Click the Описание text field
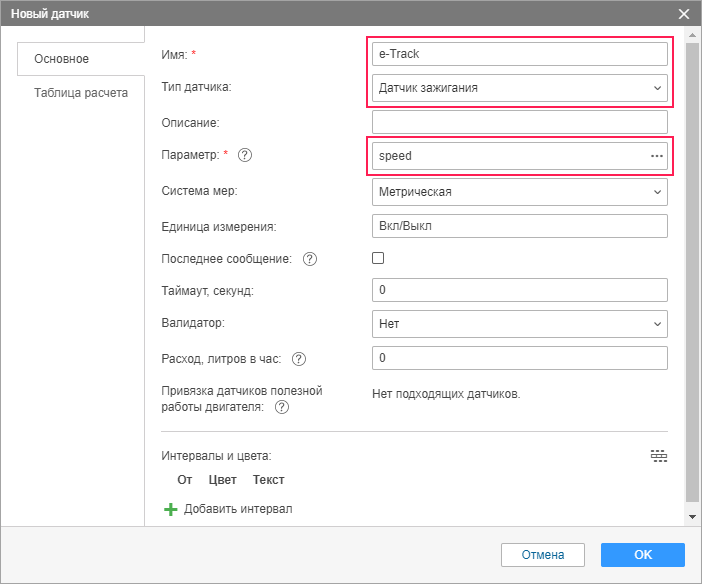Image resolution: width=702 pixels, height=584 pixels. [x=519, y=122]
